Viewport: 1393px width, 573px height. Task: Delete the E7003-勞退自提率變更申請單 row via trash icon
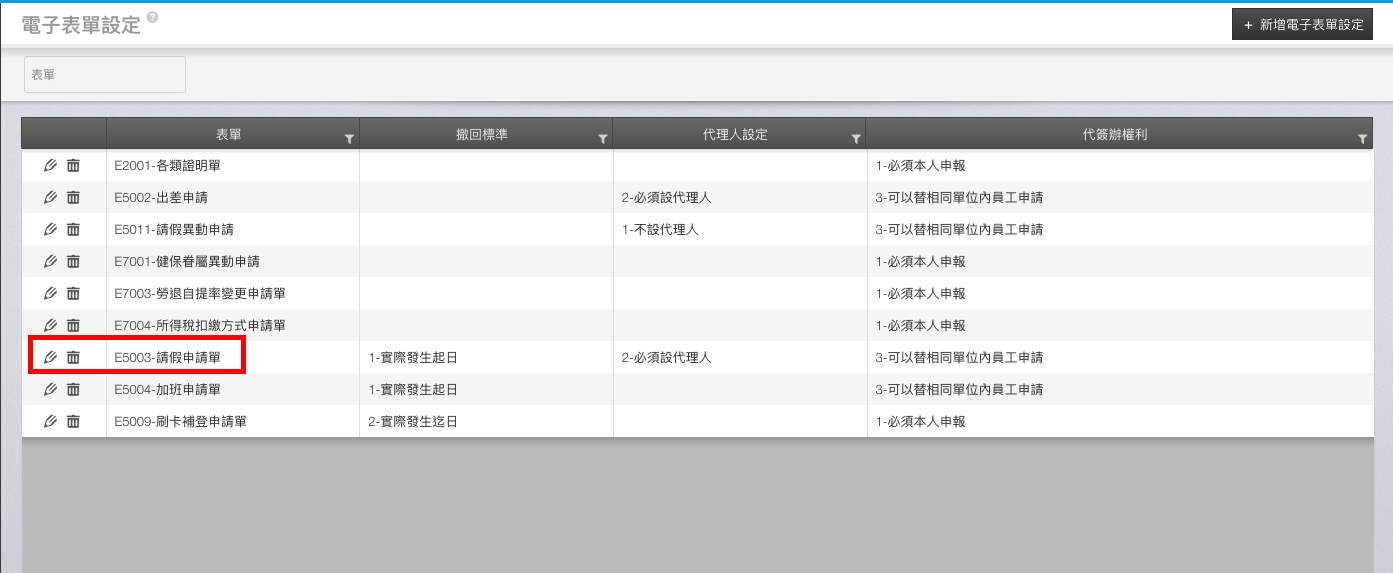(73, 293)
